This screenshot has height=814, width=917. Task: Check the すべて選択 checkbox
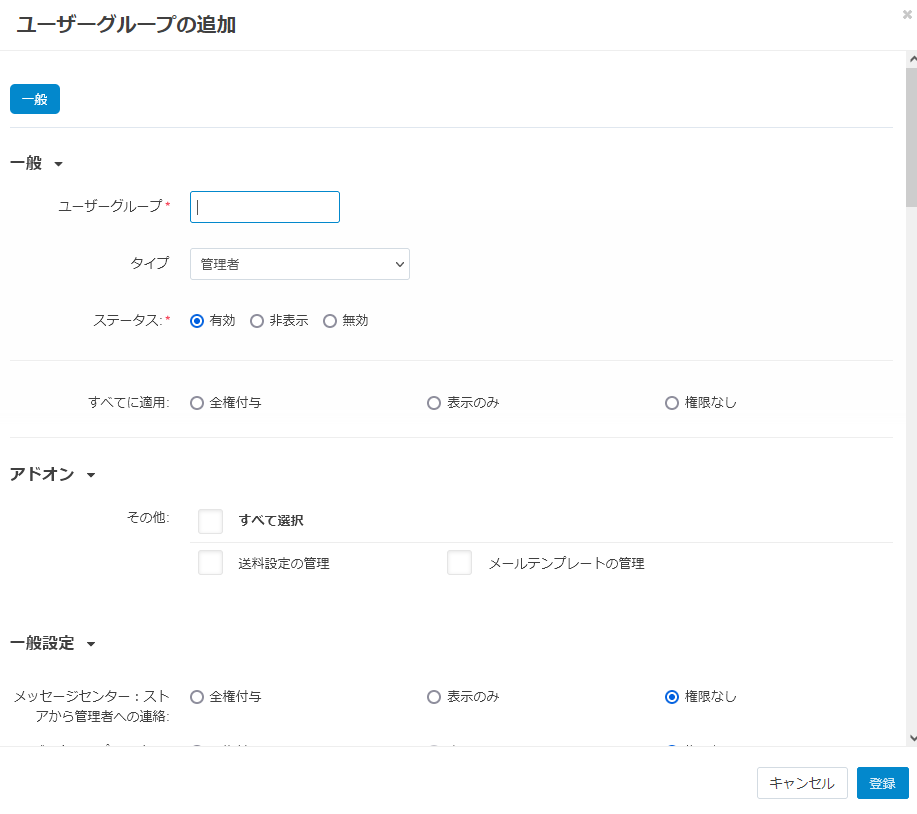coord(211,521)
